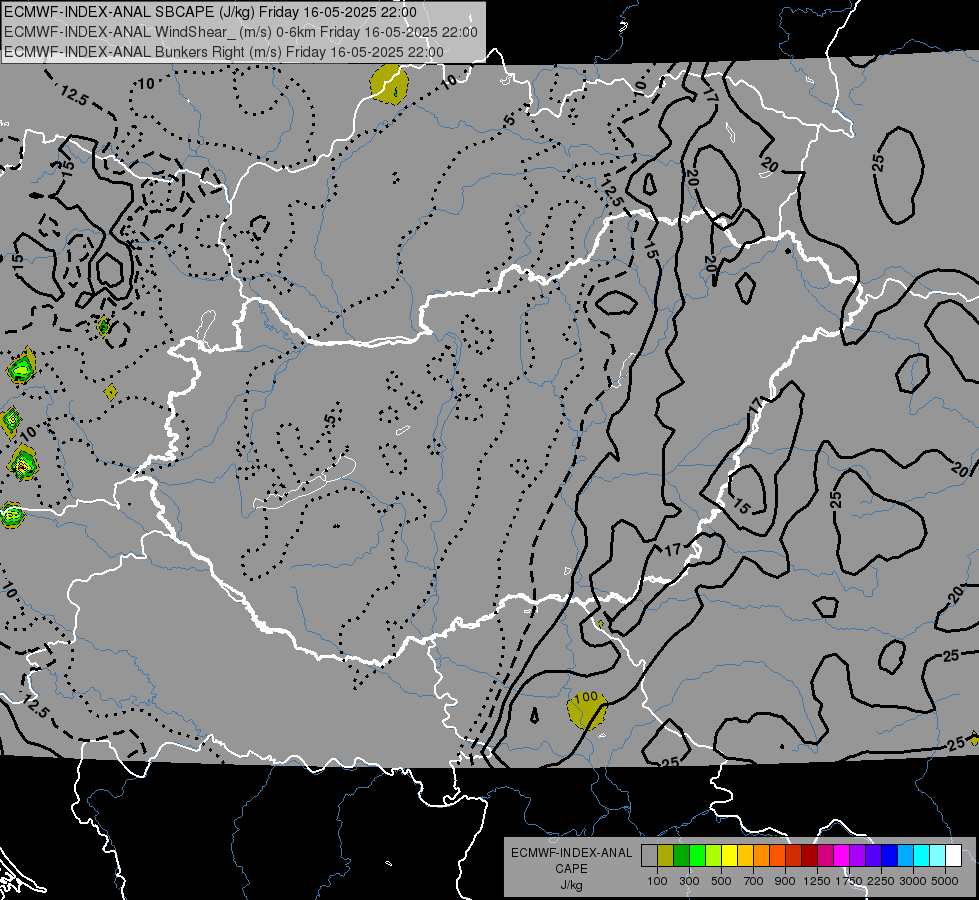Screen dimensions: 979x900
Task: Click the 2250 tick label in legend
Action: point(881,881)
